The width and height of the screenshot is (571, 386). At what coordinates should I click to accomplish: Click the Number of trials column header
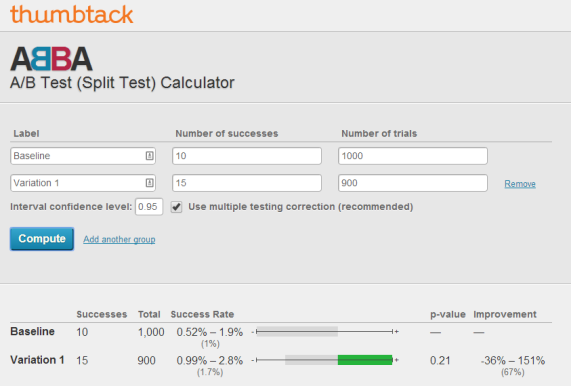click(379, 134)
